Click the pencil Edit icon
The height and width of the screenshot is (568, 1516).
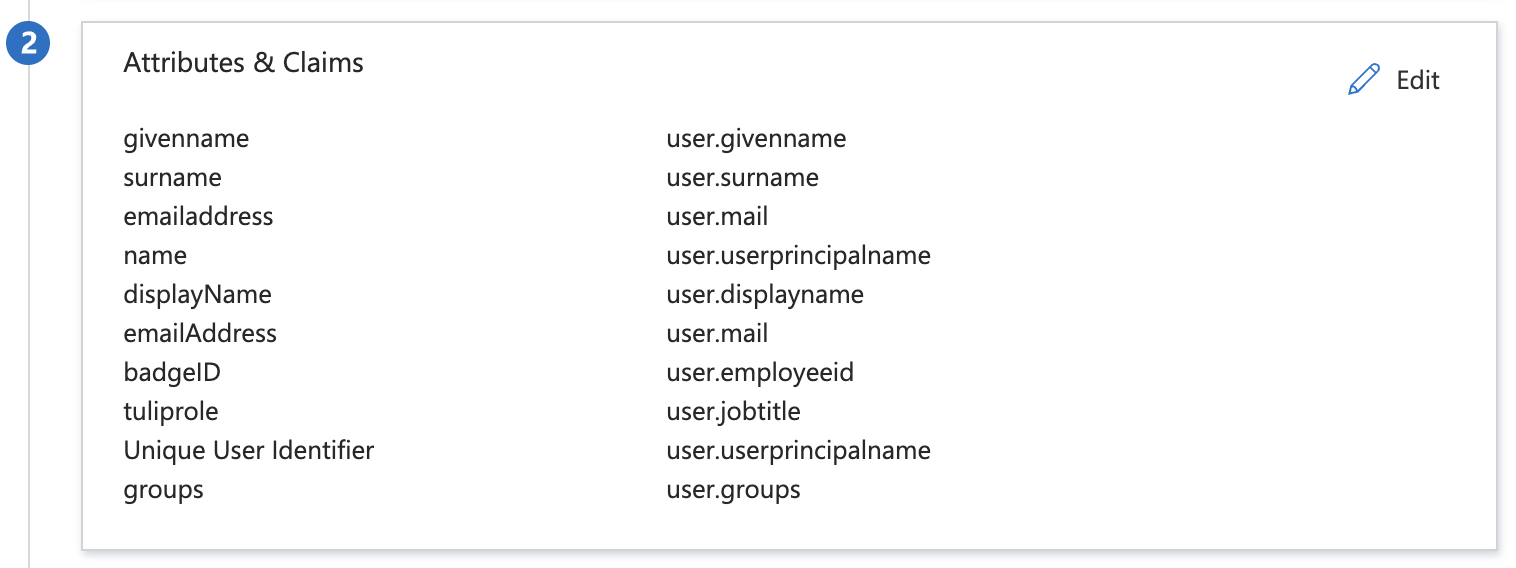pos(1363,80)
